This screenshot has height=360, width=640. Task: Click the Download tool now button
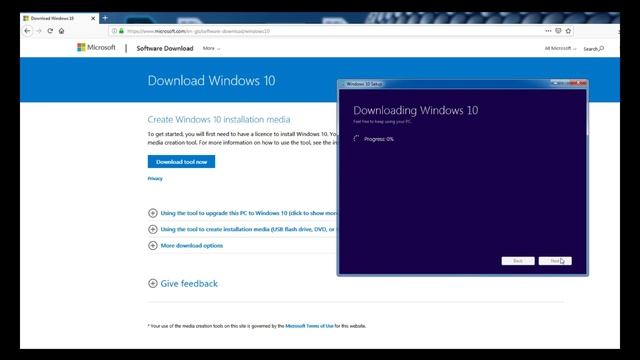coord(181,162)
